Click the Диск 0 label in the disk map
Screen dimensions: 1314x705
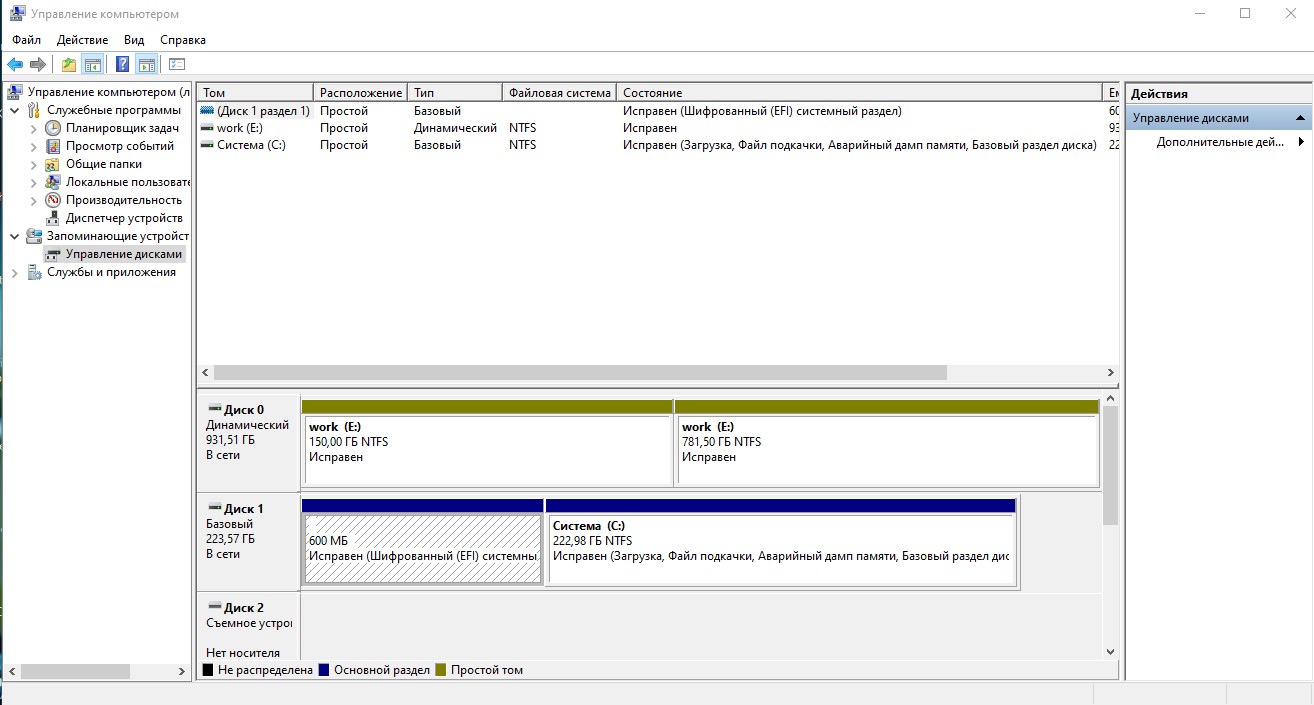point(244,409)
